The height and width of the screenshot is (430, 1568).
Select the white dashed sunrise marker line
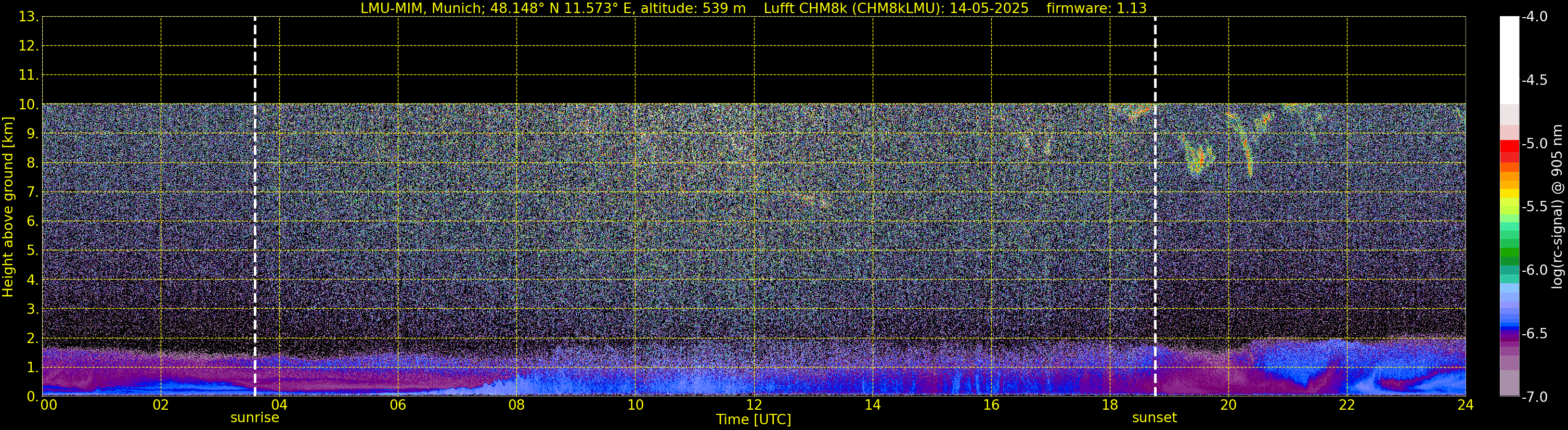coord(254,207)
